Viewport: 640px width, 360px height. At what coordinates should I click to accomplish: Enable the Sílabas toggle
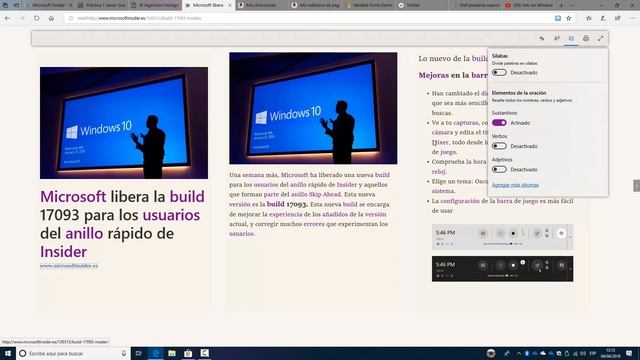point(499,73)
